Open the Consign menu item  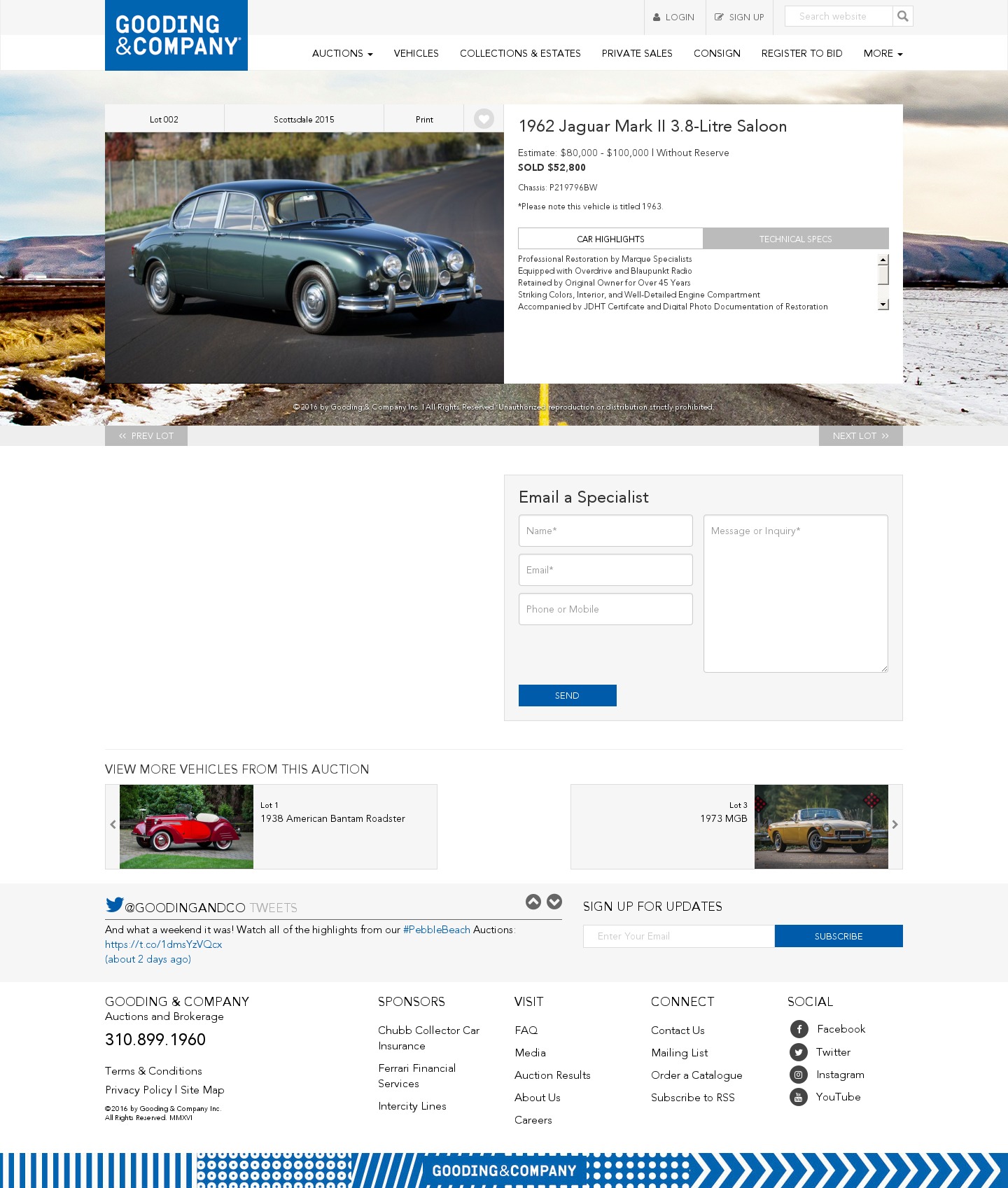717,53
